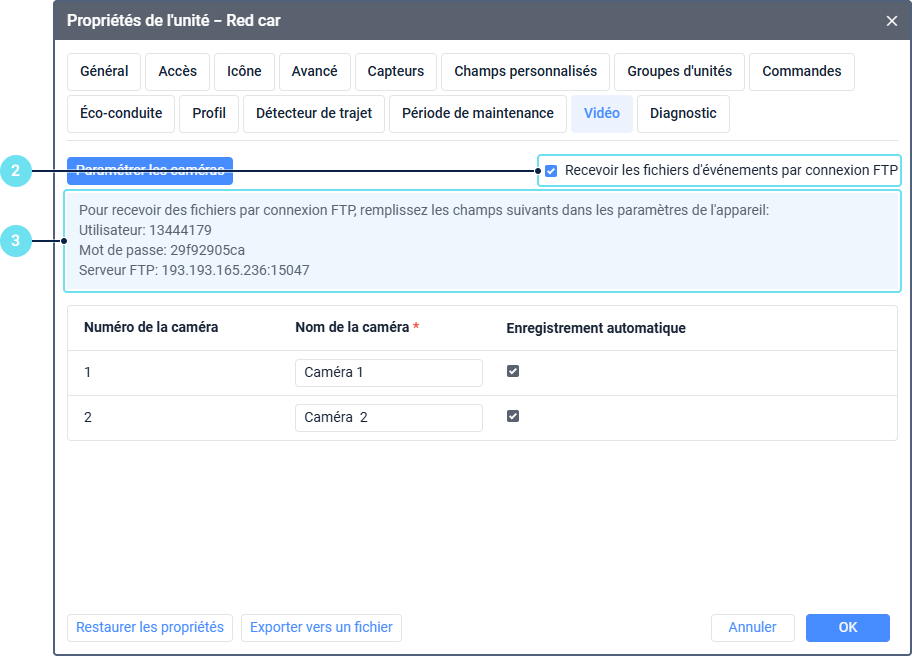Open the Général tab
This screenshot has height=656, width=912.
104,72
